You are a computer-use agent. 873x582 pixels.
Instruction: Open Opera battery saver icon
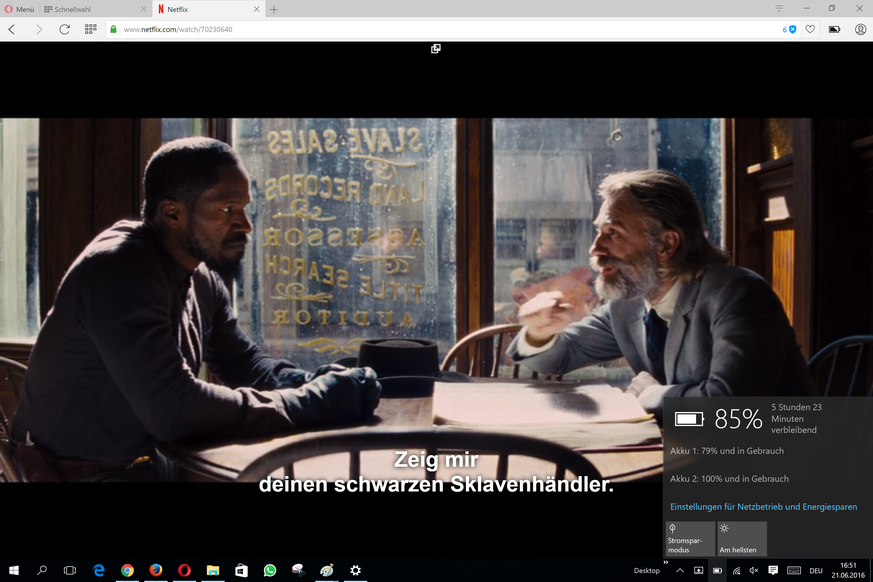[834, 29]
